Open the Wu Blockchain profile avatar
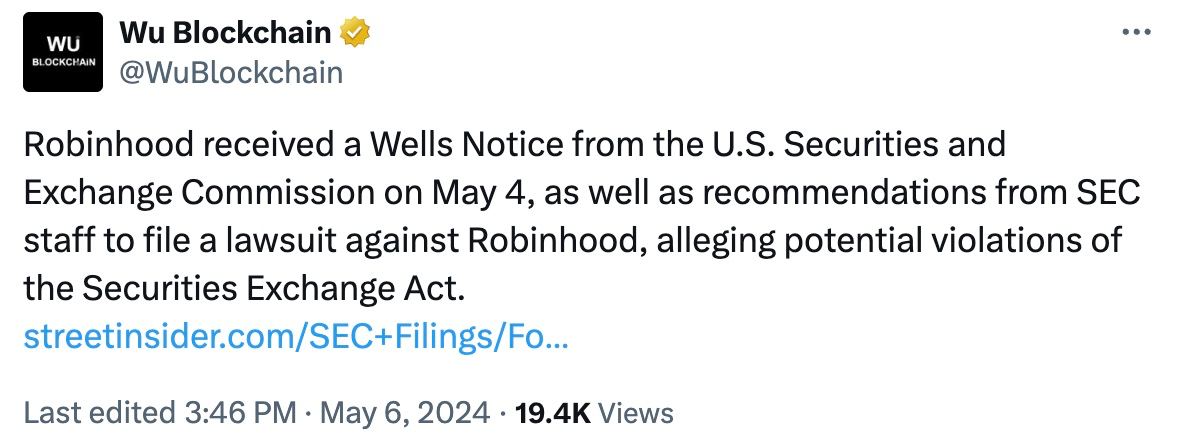The width and height of the screenshot is (1182, 443). (64, 52)
